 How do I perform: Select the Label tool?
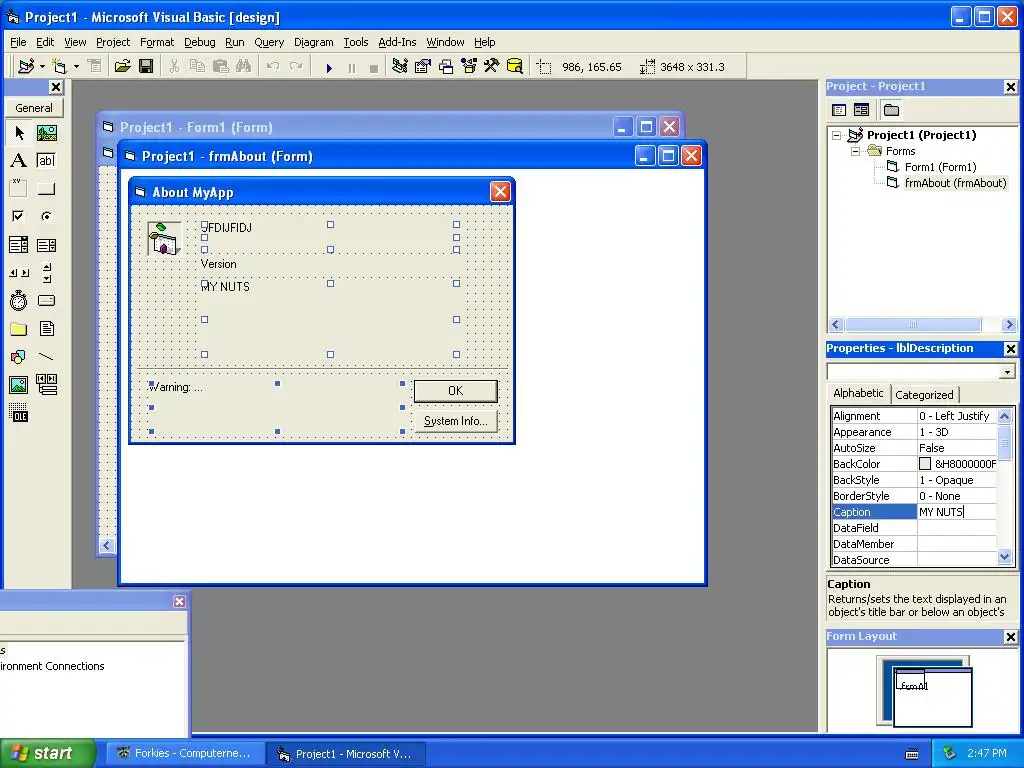(x=19, y=161)
